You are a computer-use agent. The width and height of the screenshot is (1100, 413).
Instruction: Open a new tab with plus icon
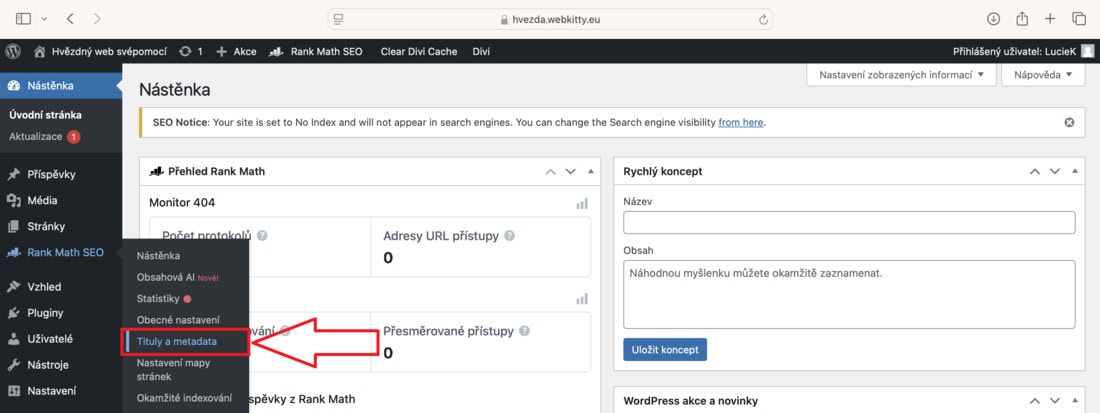[1050, 19]
